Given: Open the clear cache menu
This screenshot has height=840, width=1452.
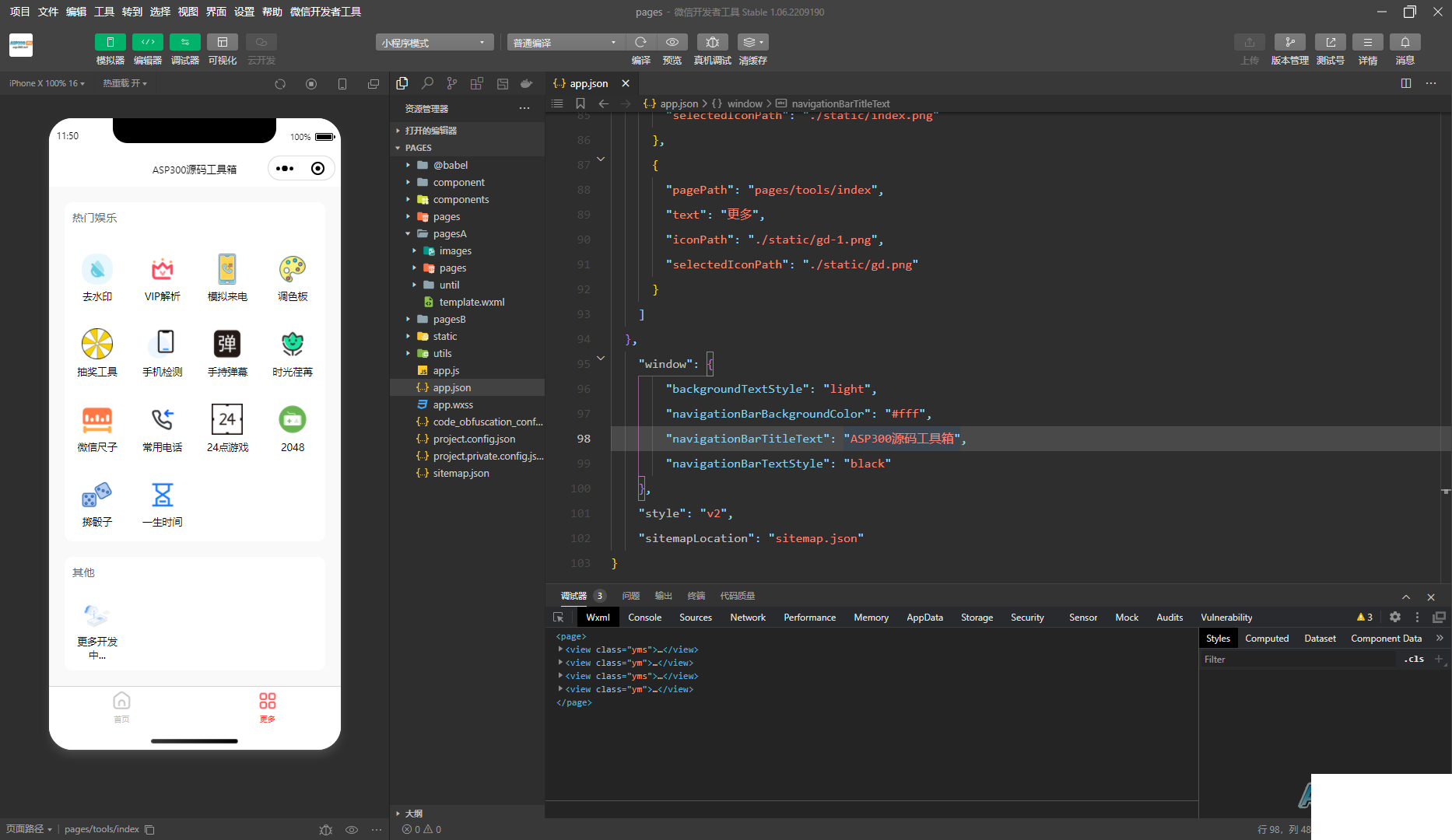Looking at the screenshot, I should [752, 42].
